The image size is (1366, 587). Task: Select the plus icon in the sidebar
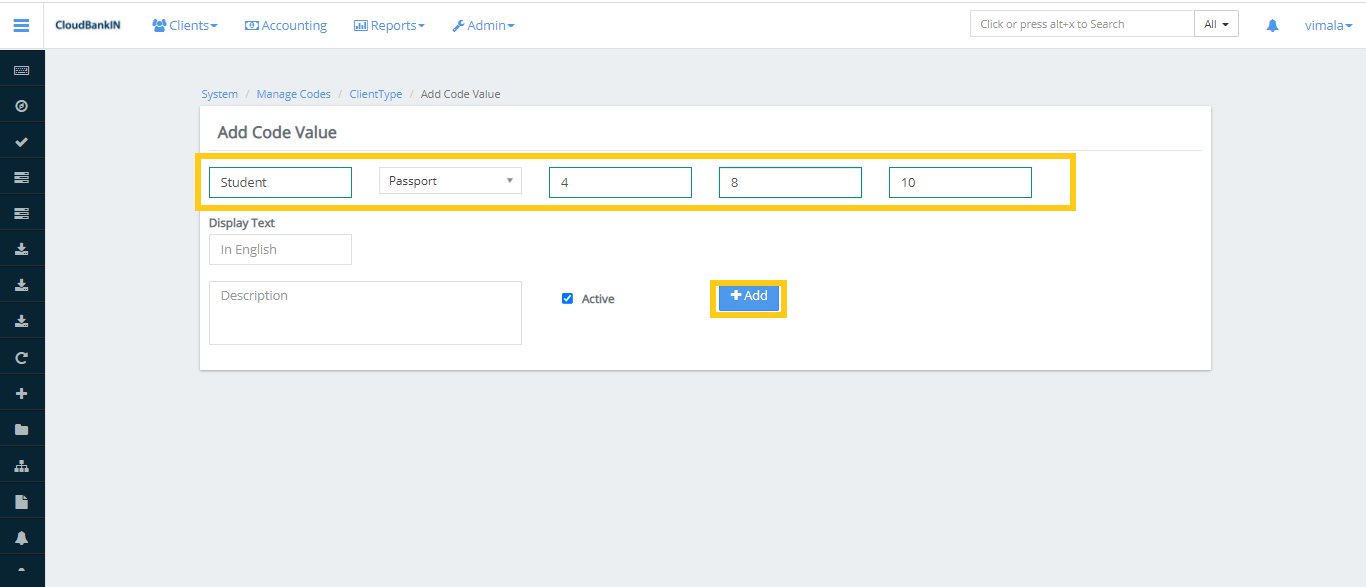22,392
